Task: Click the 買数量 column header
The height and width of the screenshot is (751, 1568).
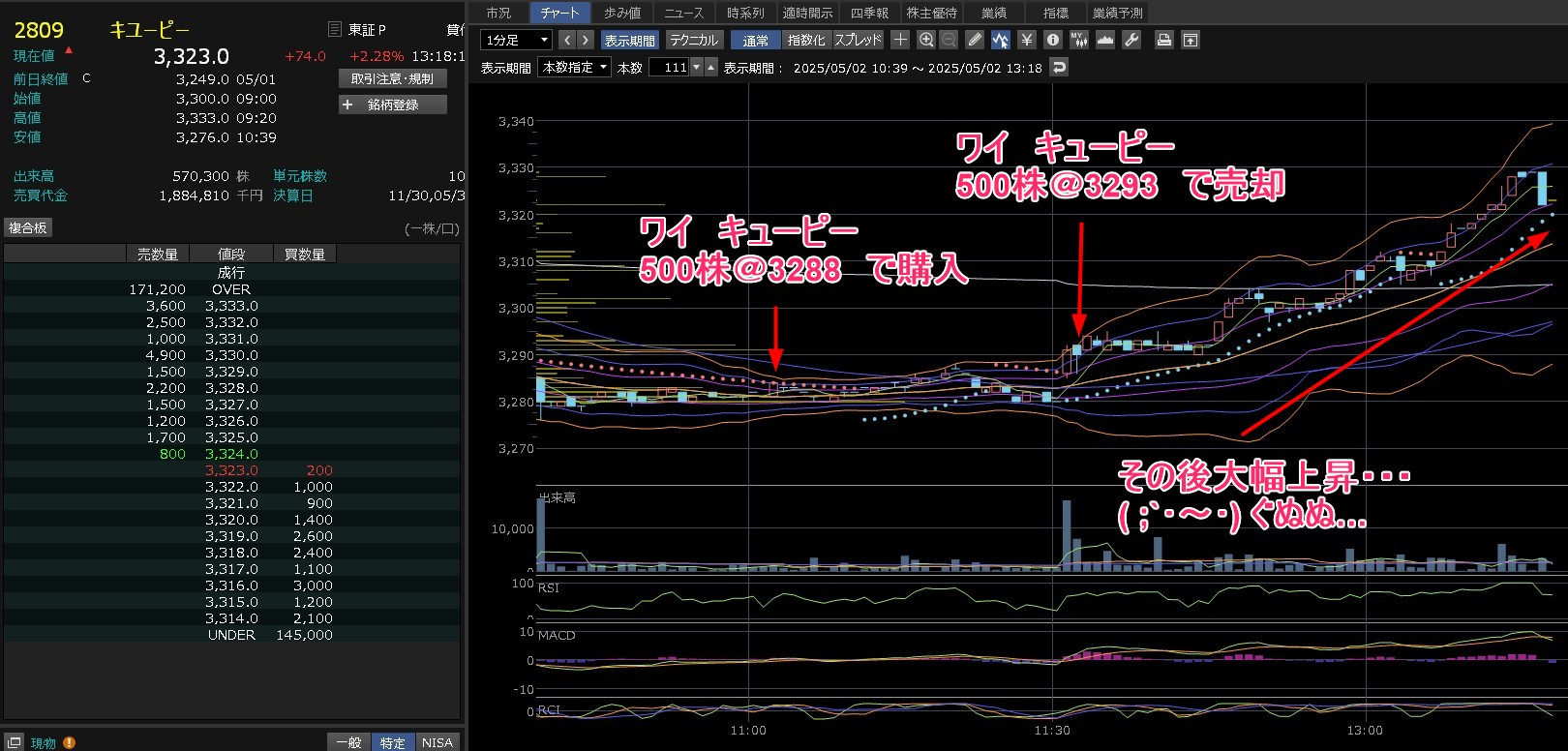Action: tap(305, 255)
